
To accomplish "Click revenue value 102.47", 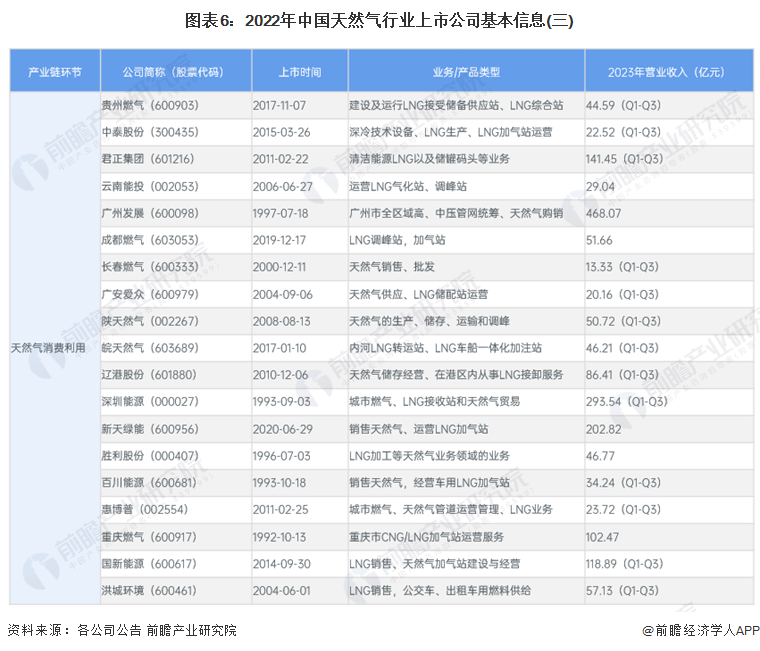I will 602,537.
